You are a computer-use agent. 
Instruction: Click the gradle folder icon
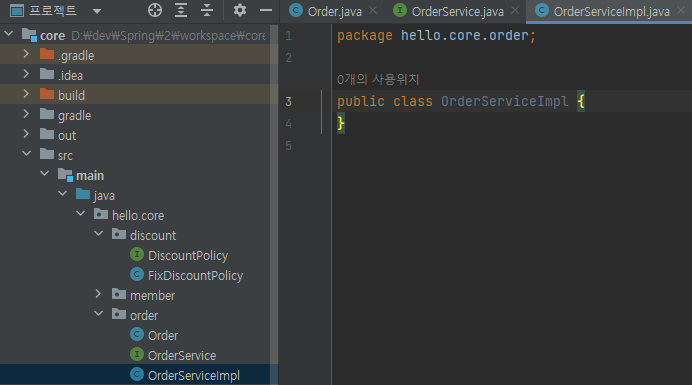(47, 114)
